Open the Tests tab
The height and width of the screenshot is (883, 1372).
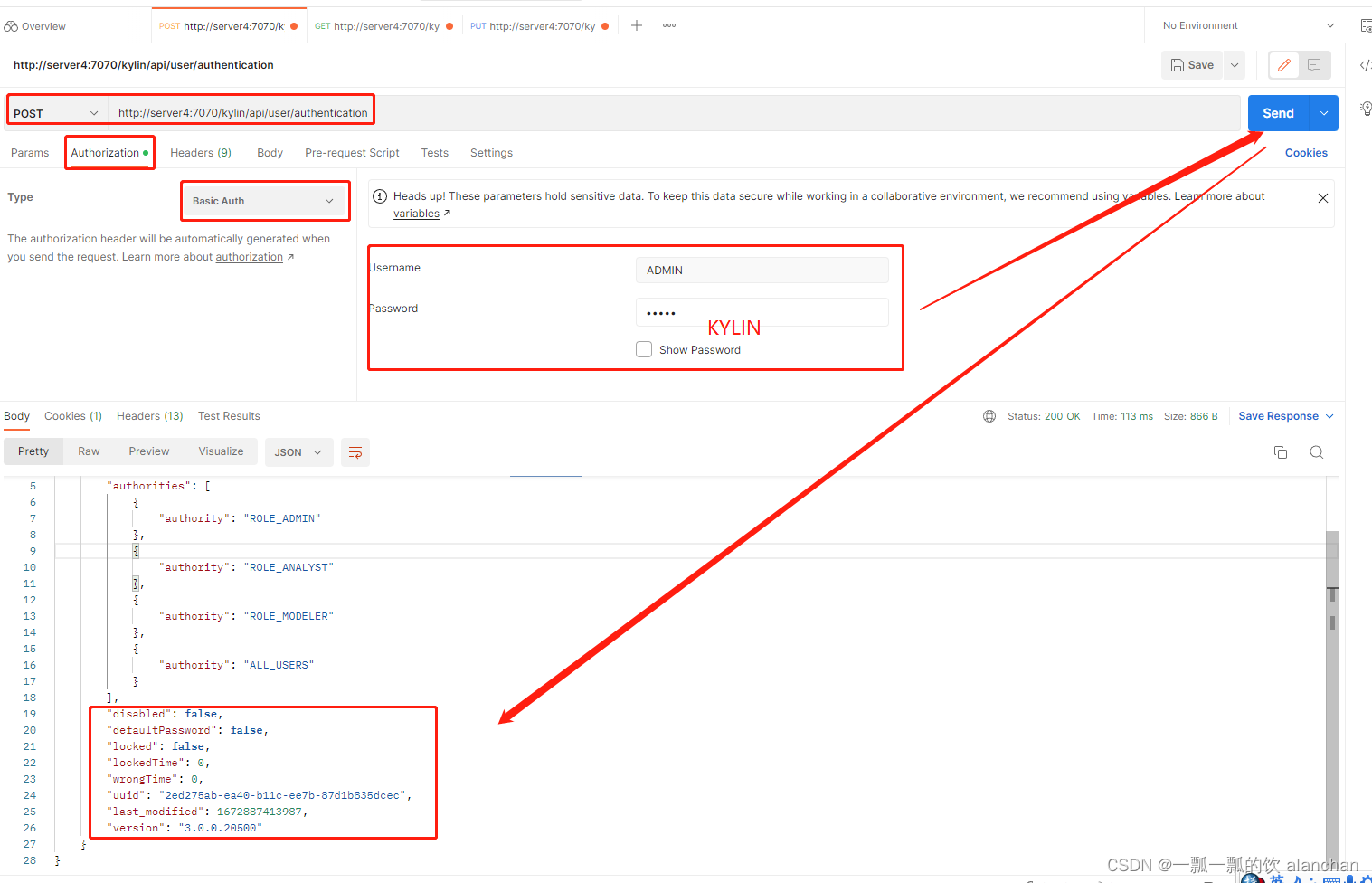[435, 153]
